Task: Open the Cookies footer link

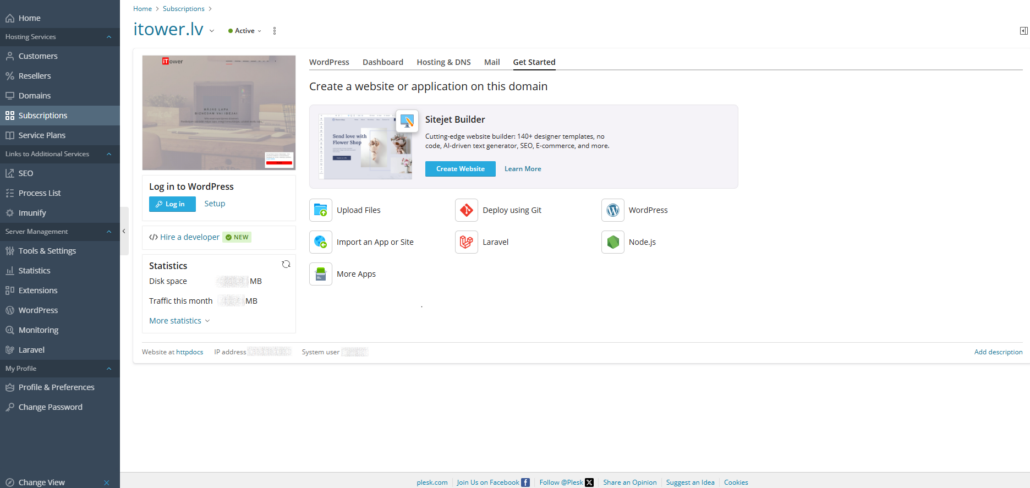Action: pyautogui.click(x=736, y=483)
